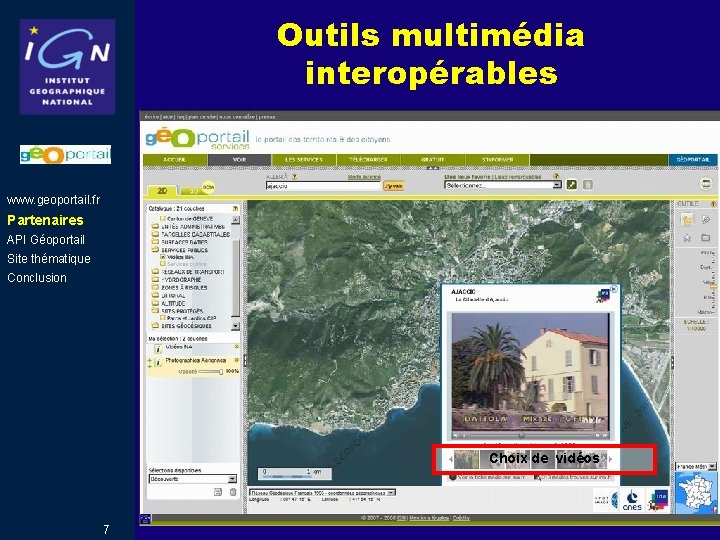Viewport: 720px width, 540px height.
Task: Adjust the Opacité slider for Photographies Aériennes
Action: click(211, 371)
